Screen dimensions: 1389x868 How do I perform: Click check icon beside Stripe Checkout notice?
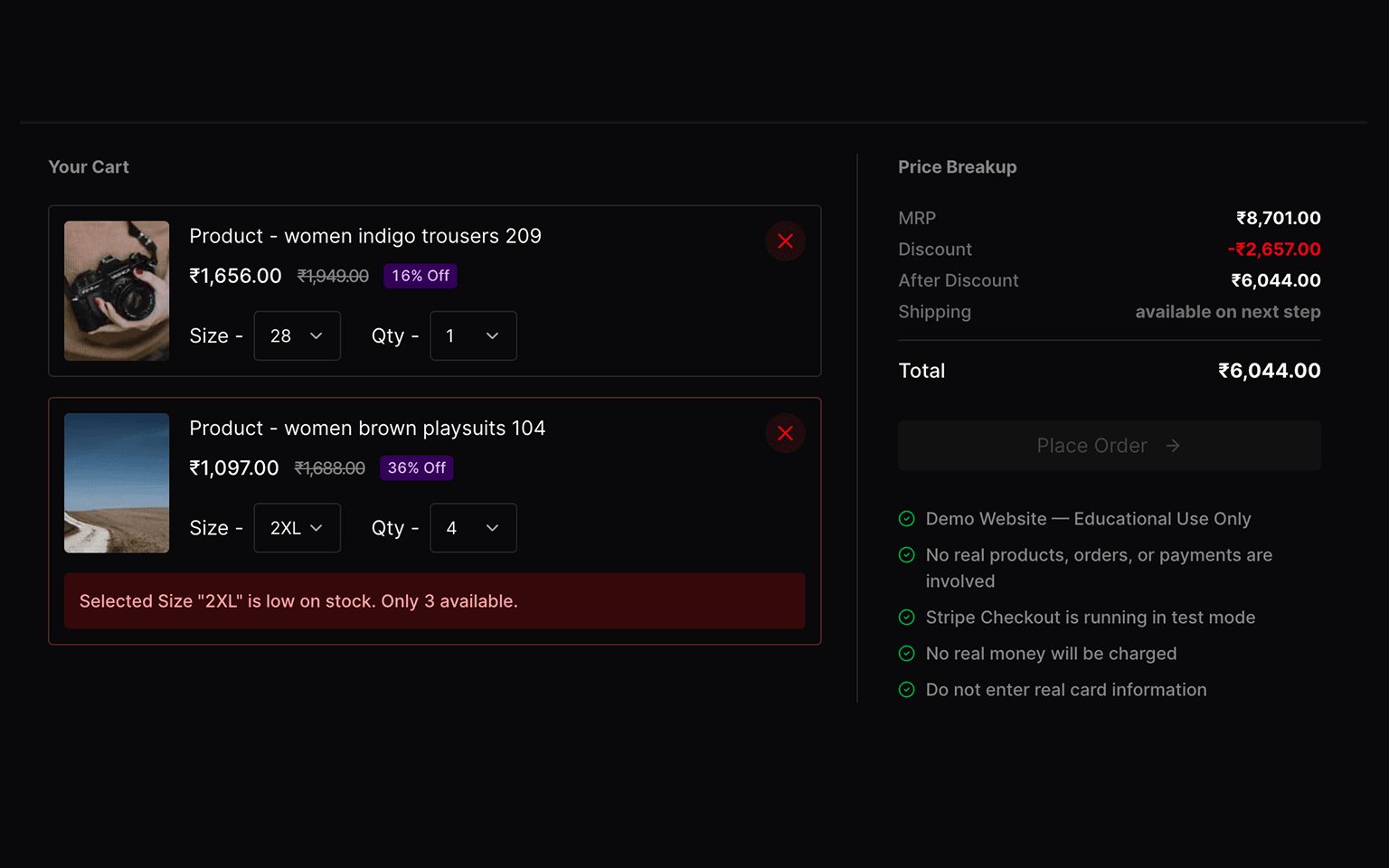(x=907, y=618)
